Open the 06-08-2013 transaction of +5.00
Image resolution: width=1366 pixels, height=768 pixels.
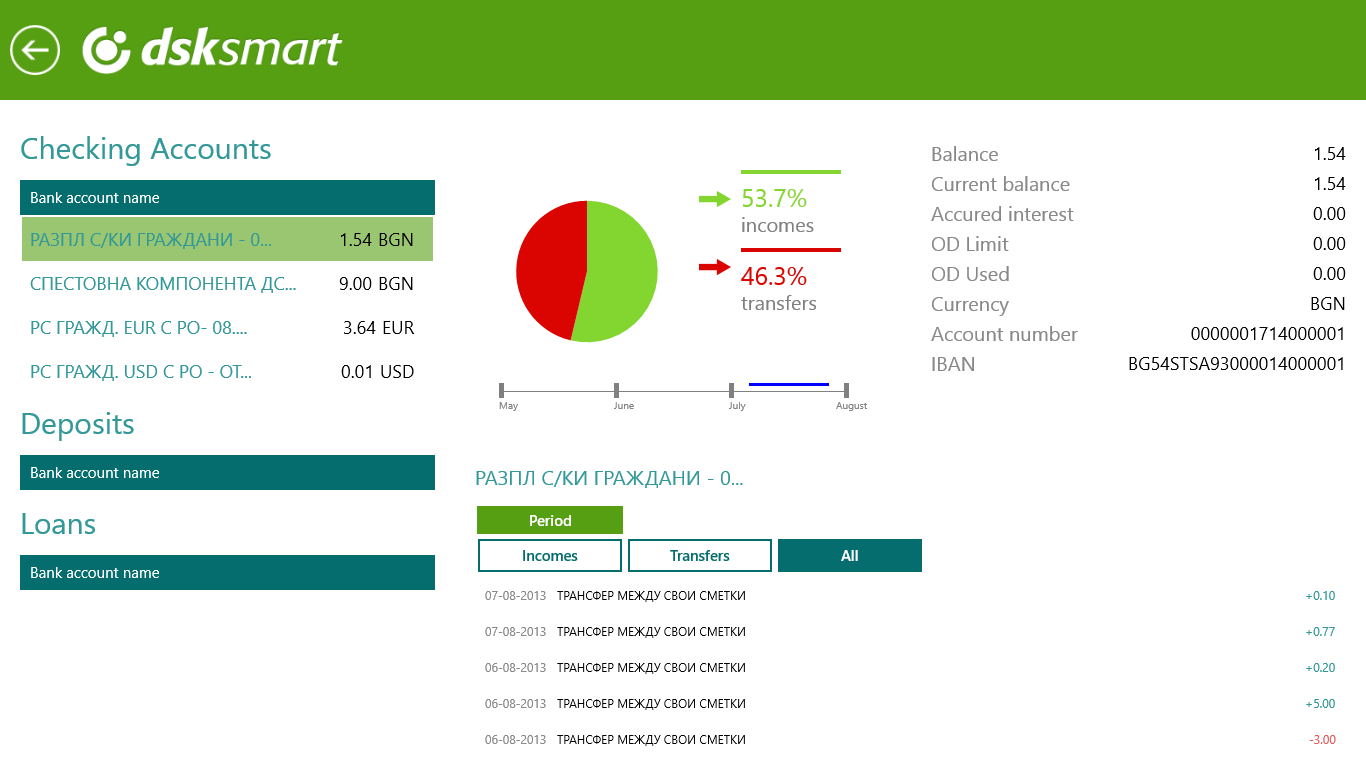coord(910,704)
